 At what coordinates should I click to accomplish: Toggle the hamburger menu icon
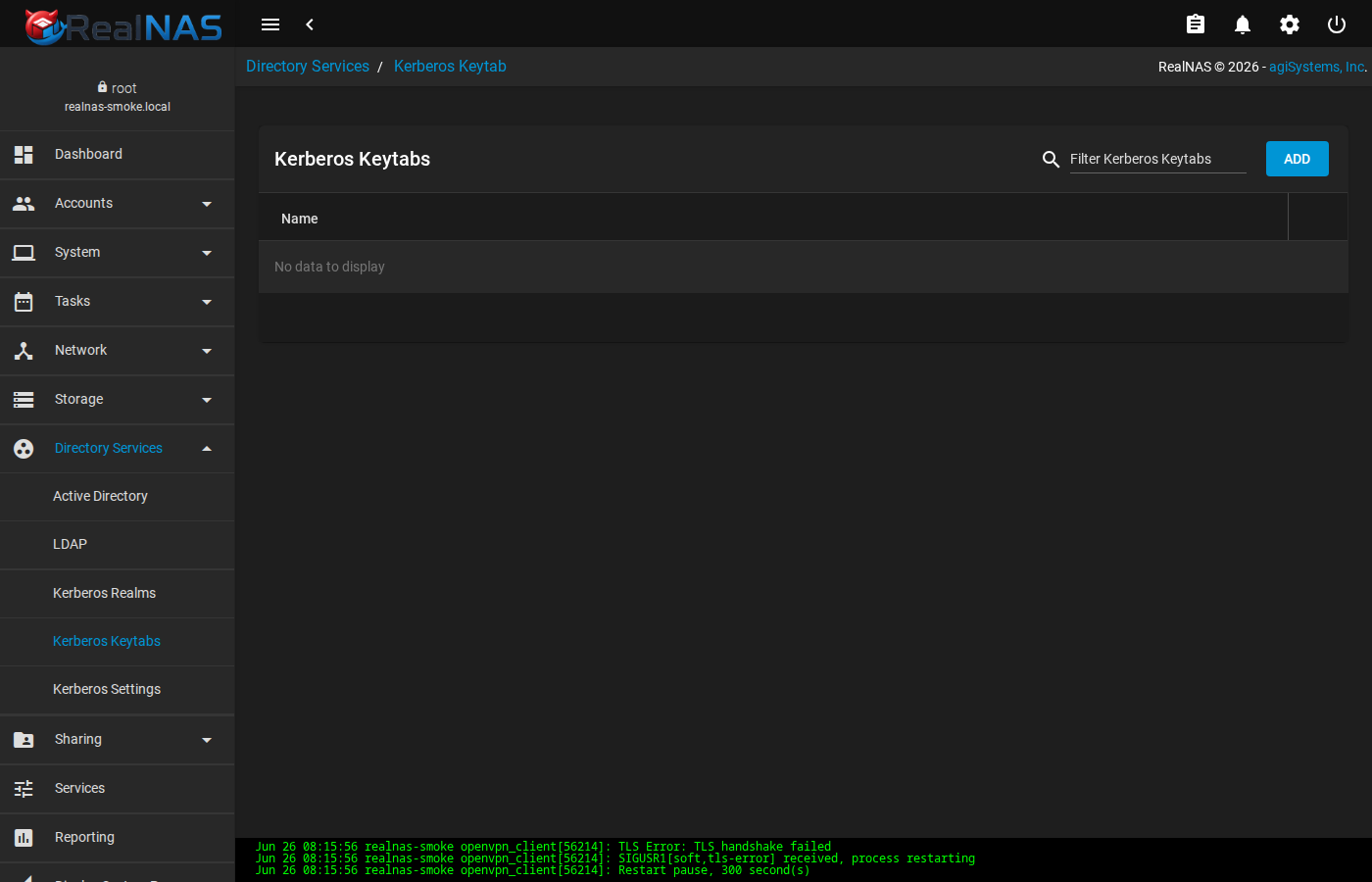[270, 24]
